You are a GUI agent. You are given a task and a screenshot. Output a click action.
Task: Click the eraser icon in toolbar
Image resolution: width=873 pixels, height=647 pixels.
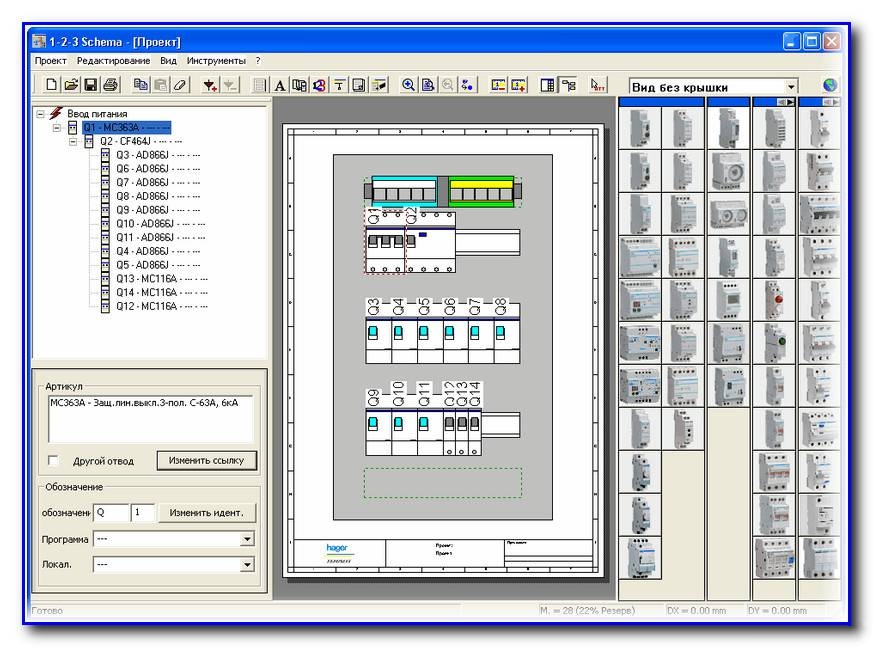pos(180,86)
